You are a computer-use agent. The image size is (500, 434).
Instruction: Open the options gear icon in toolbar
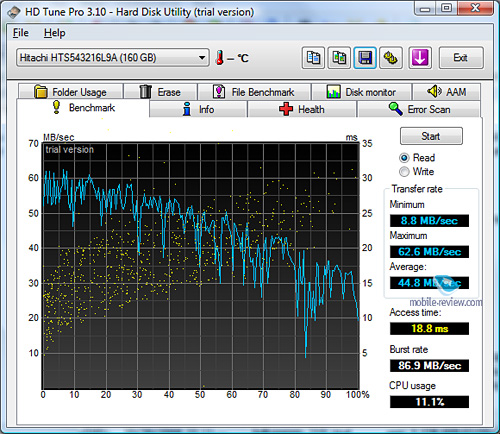click(391, 58)
